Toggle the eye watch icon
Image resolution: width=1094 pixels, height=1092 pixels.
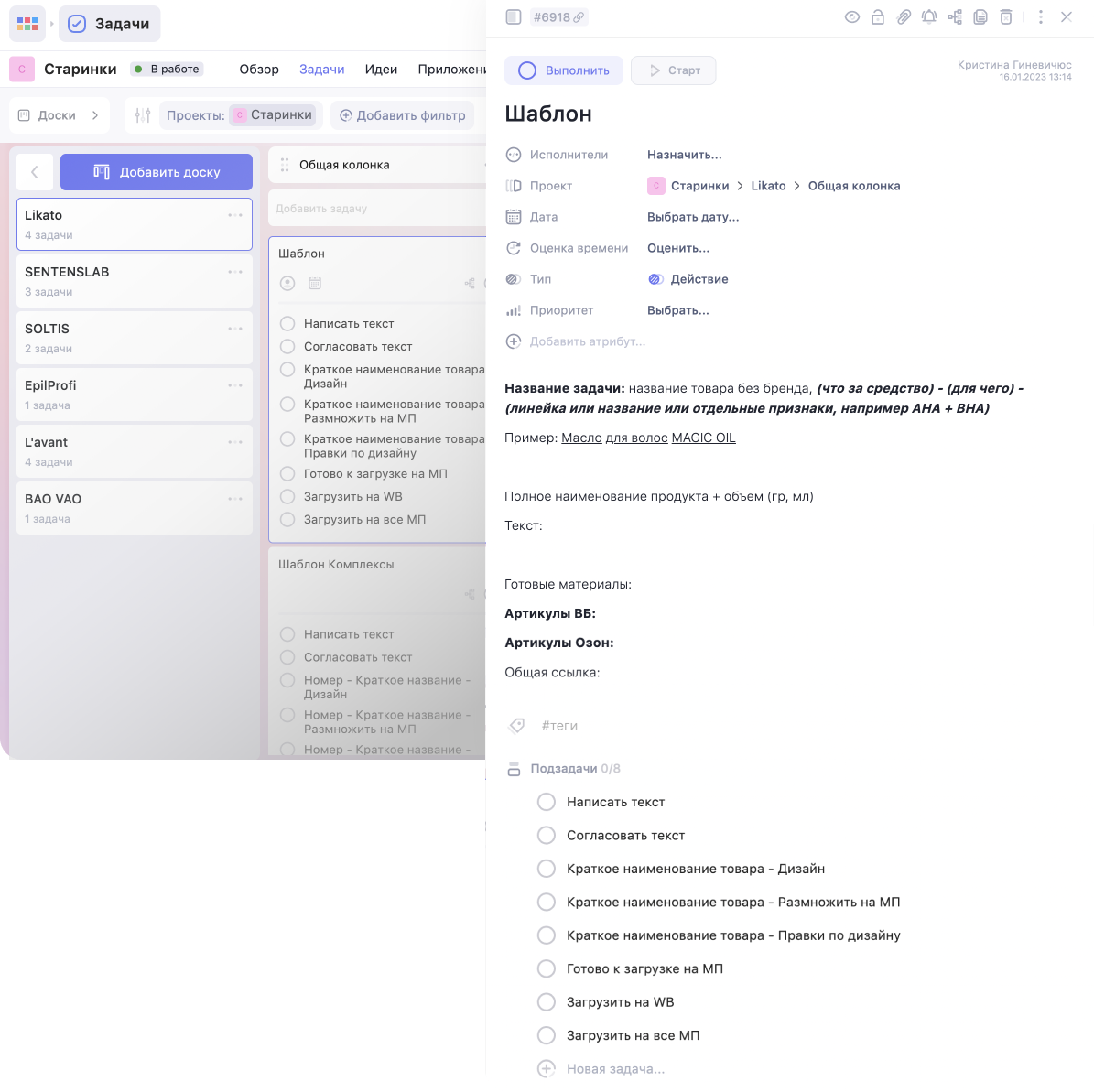[852, 17]
